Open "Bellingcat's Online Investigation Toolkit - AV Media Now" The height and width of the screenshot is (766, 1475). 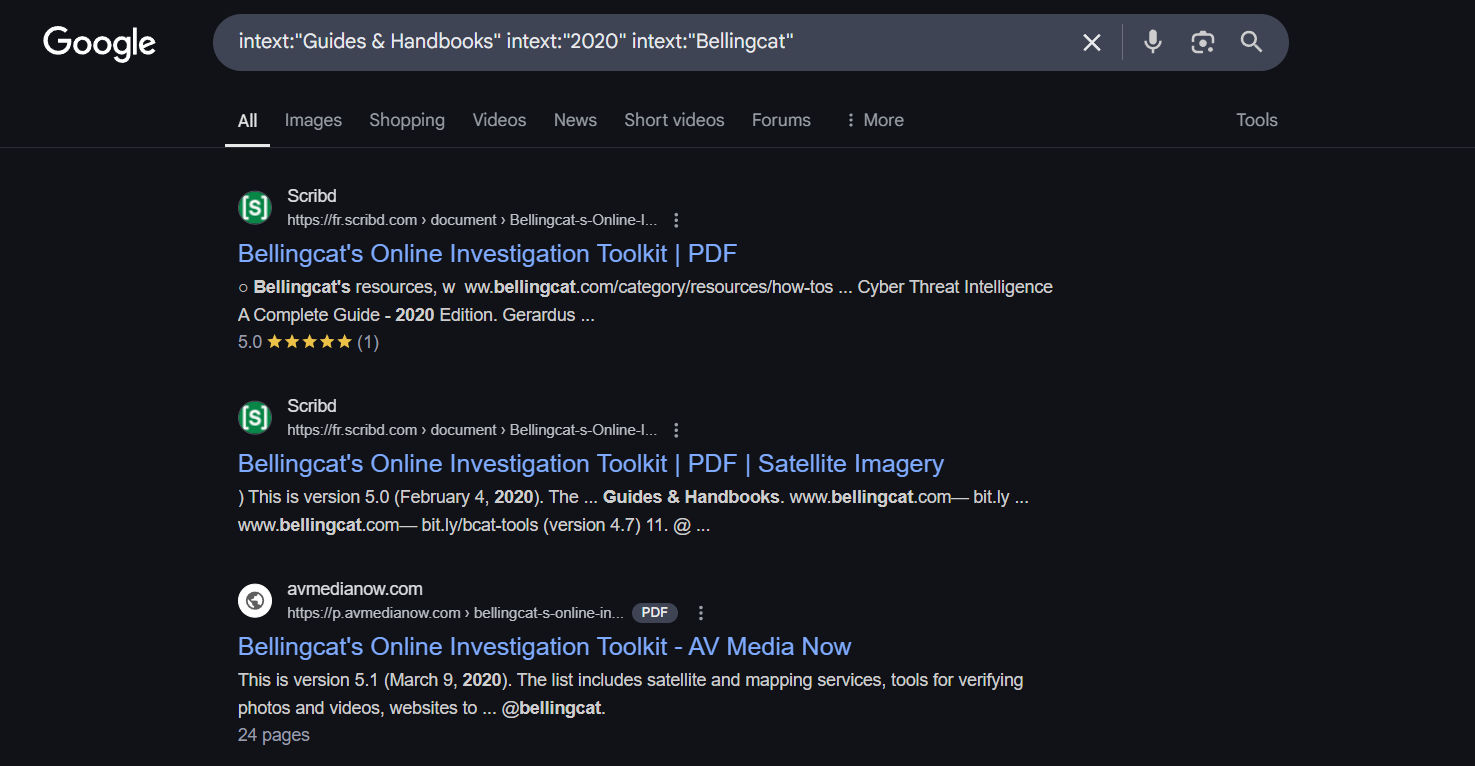point(544,647)
